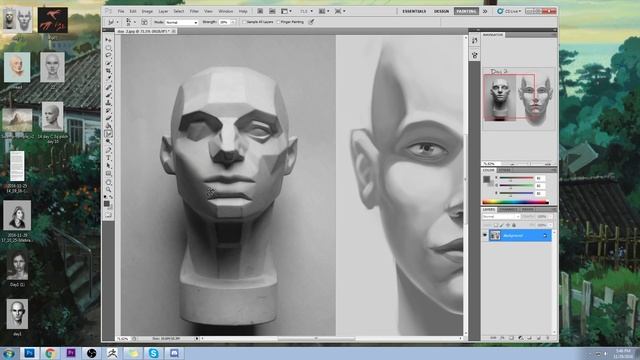Screen dimensions: 640x360
Task: Open Skype from the Windows taskbar
Action: pos(153,353)
